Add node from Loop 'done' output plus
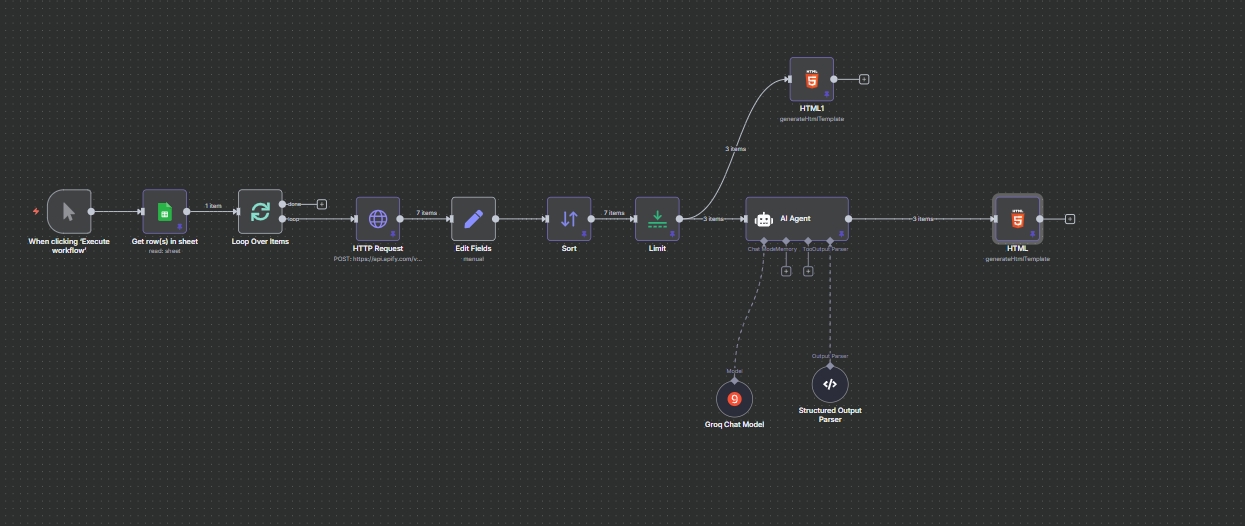 coord(322,204)
